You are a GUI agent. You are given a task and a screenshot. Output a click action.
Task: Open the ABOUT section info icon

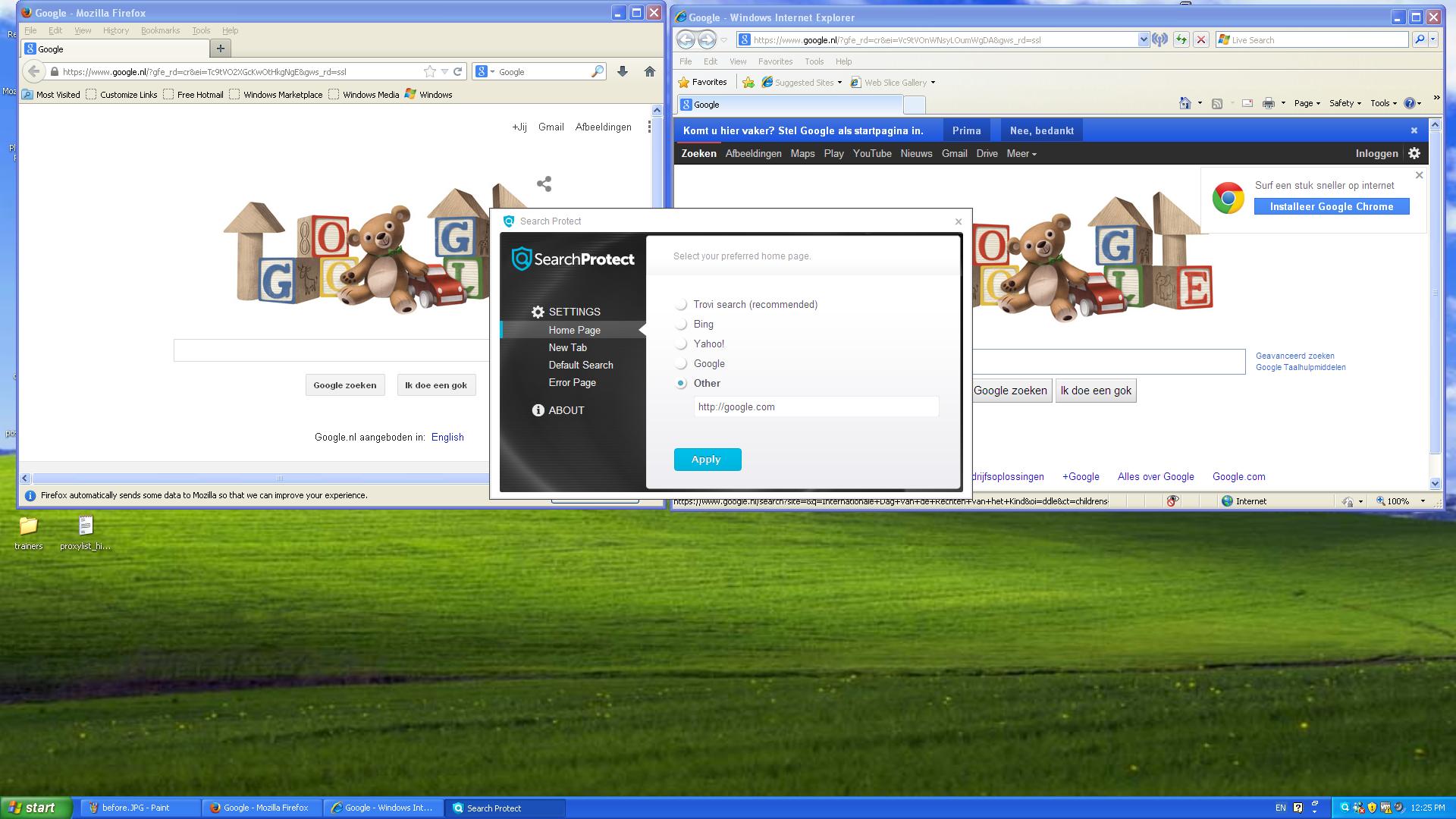coord(538,410)
